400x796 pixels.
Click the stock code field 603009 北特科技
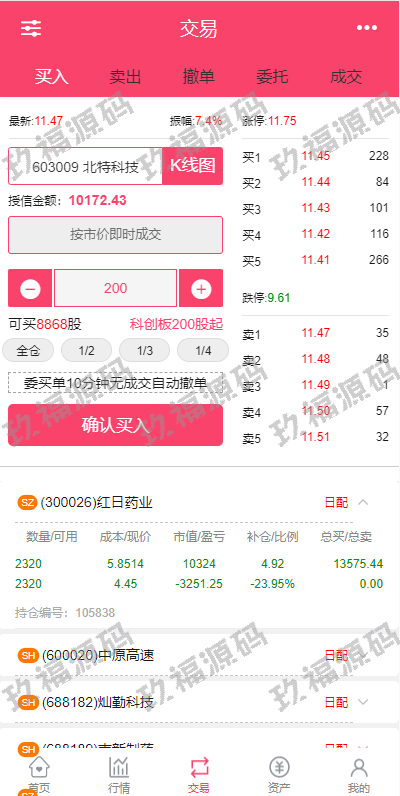click(x=85, y=166)
